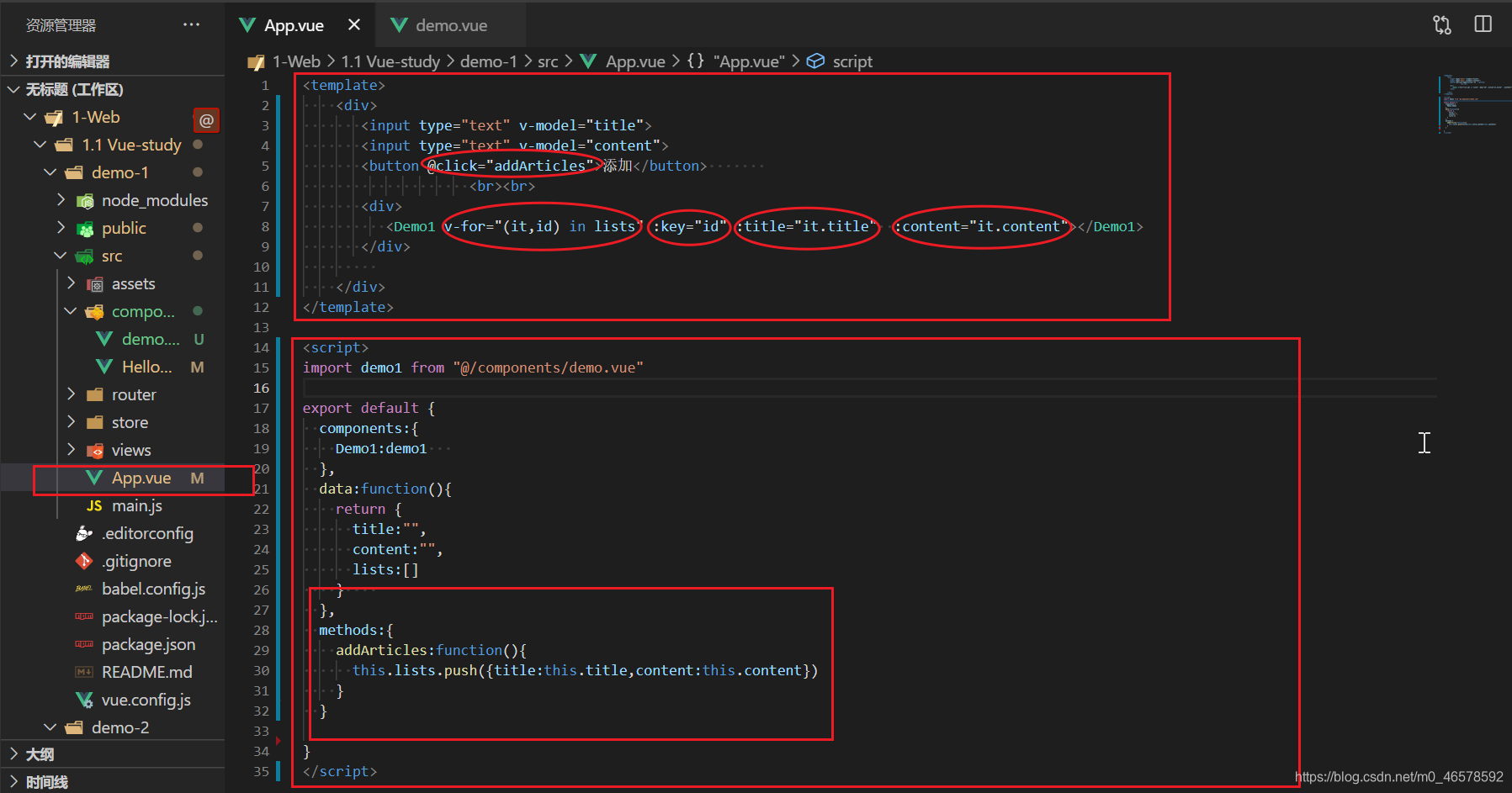Expand the 时间线 timeline section
This screenshot has width=1512, height=793.
point(46,782)
